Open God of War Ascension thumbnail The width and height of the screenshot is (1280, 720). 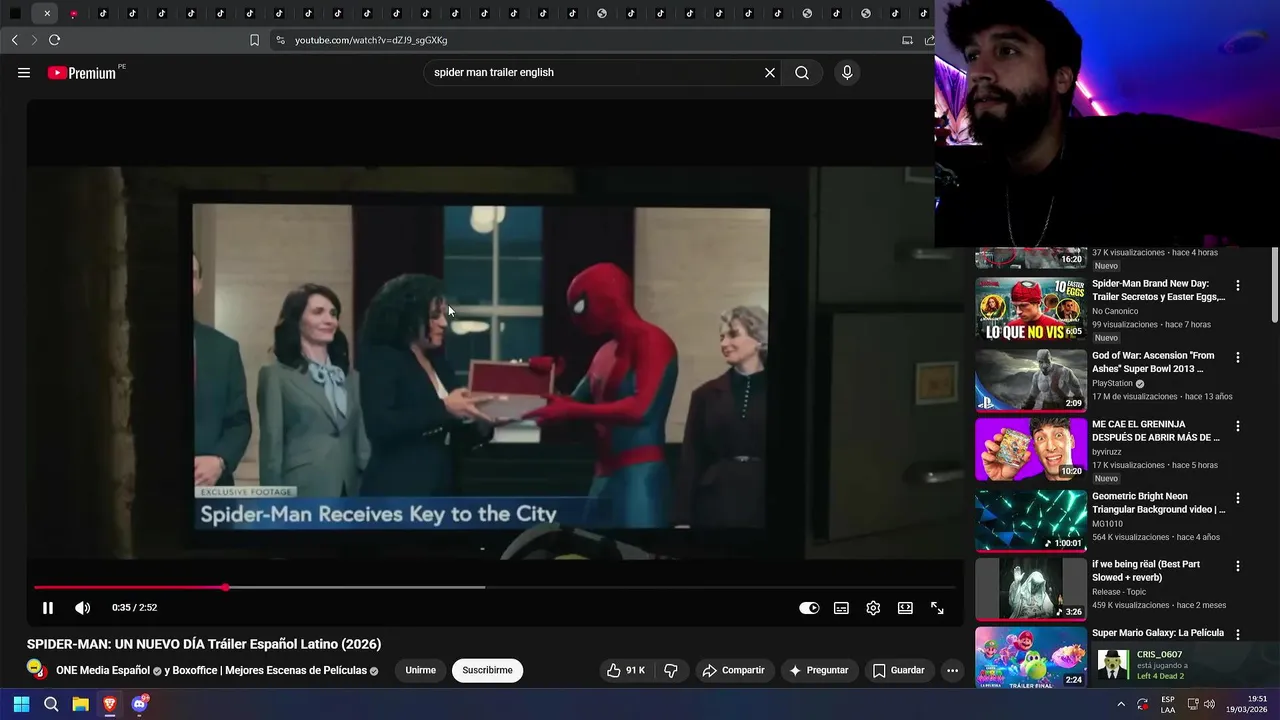click(1031, 380)
